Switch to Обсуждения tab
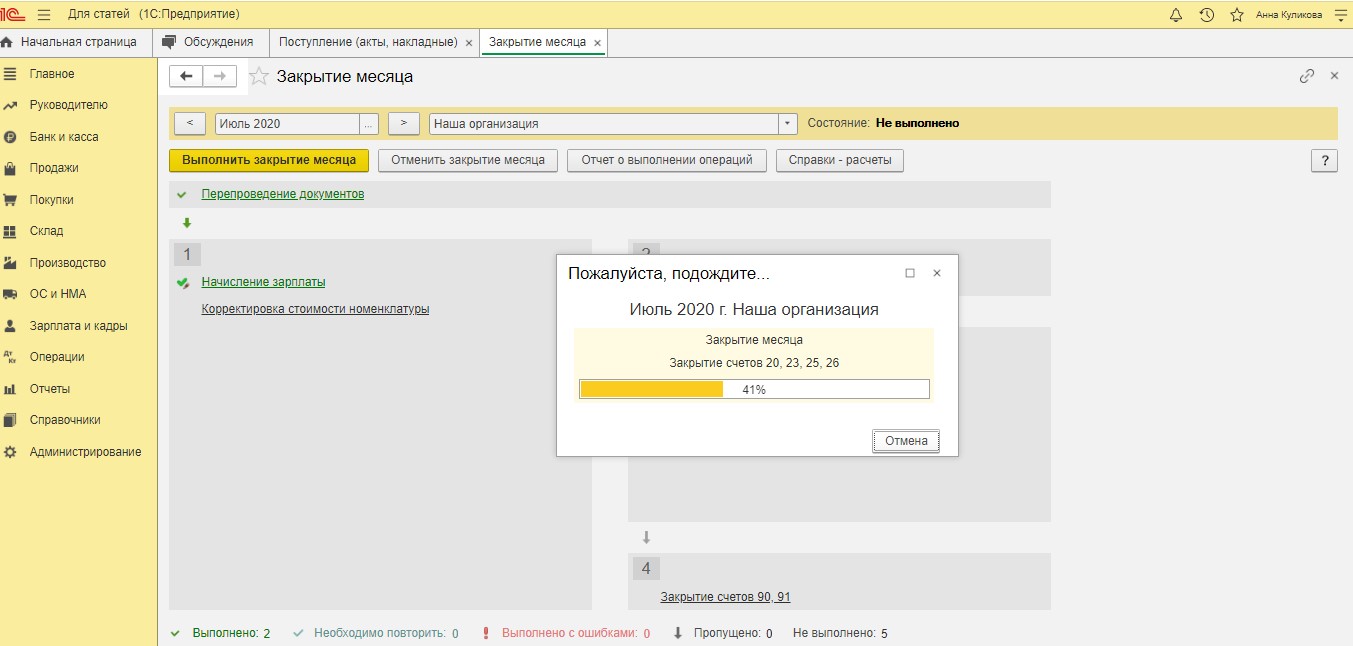Image resolution: width=1353 pixels, height=646 pixels. coord(211,42)
